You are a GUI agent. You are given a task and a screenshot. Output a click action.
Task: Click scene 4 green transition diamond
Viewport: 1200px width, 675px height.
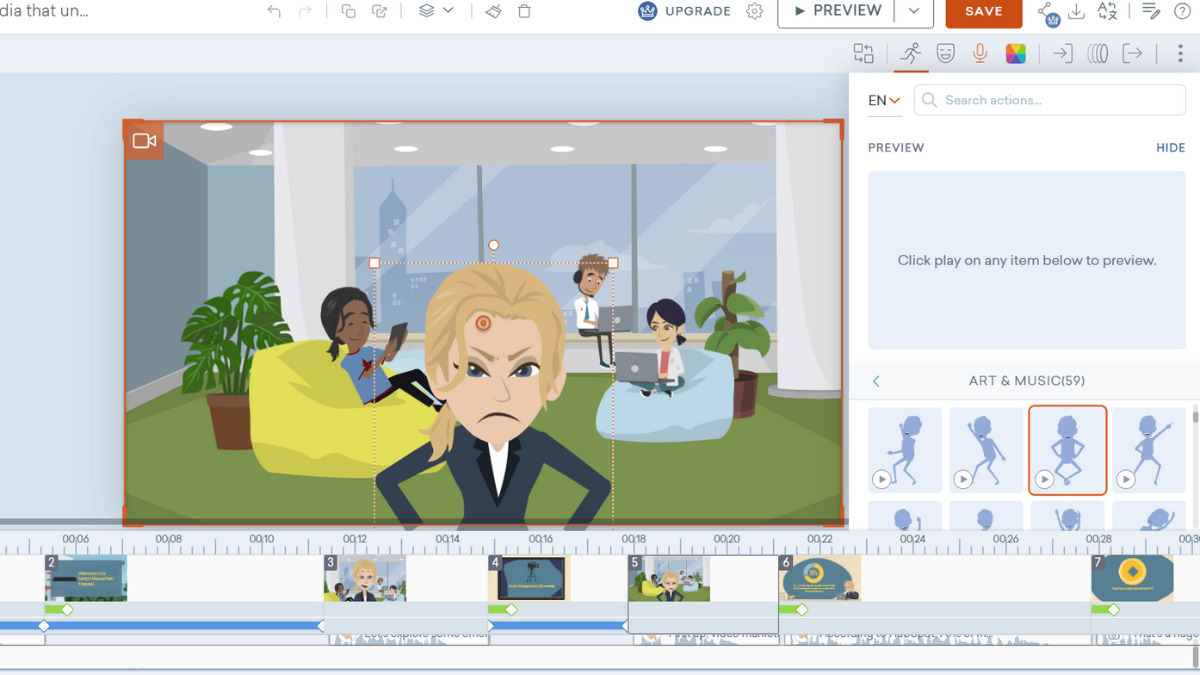[x=511, y=610]
